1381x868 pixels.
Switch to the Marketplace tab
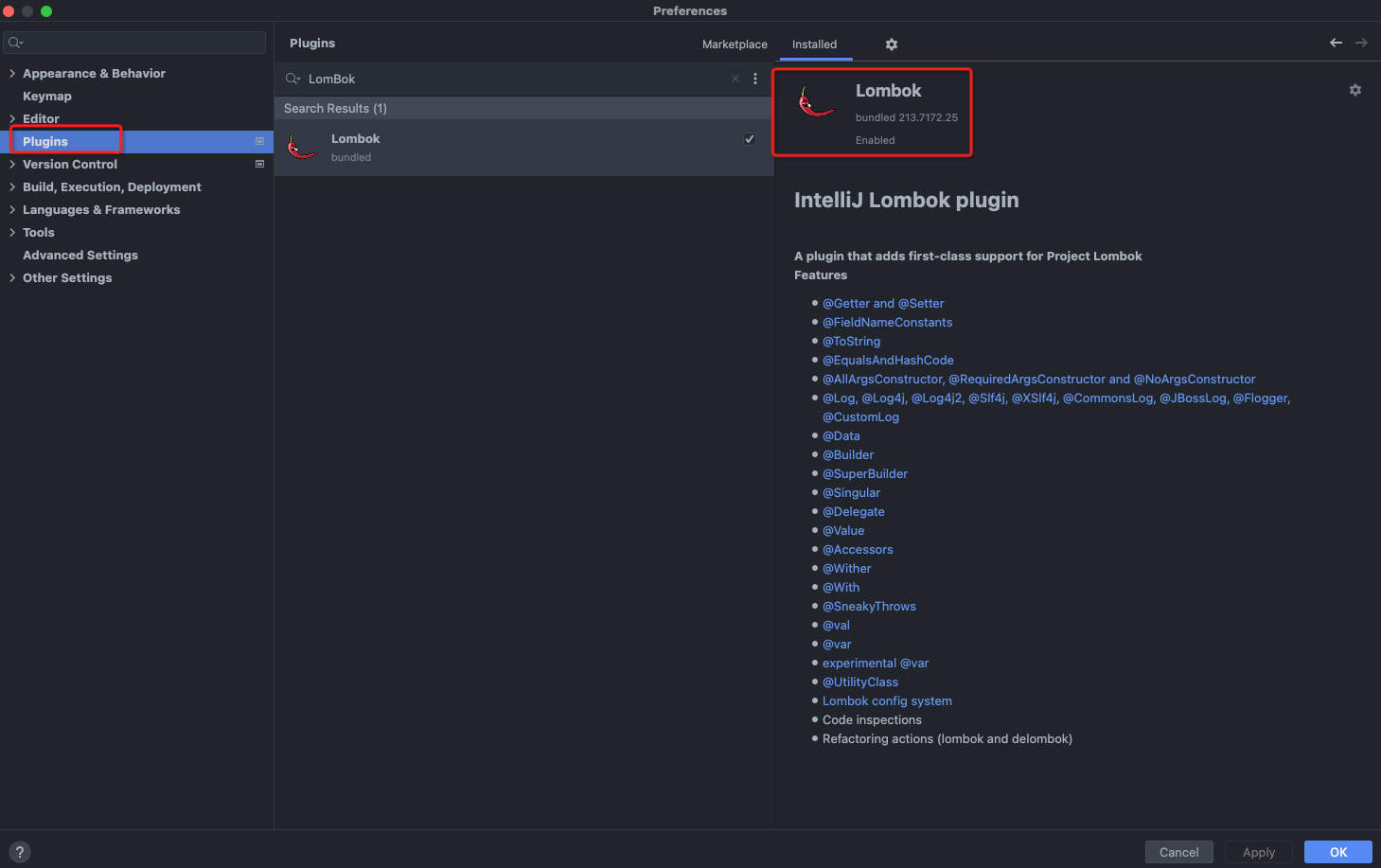[x=735, y=44]
